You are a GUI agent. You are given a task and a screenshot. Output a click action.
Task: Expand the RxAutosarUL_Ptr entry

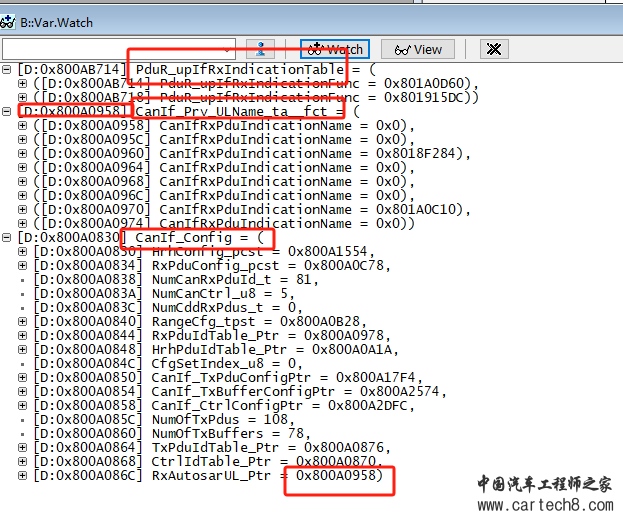23,475
